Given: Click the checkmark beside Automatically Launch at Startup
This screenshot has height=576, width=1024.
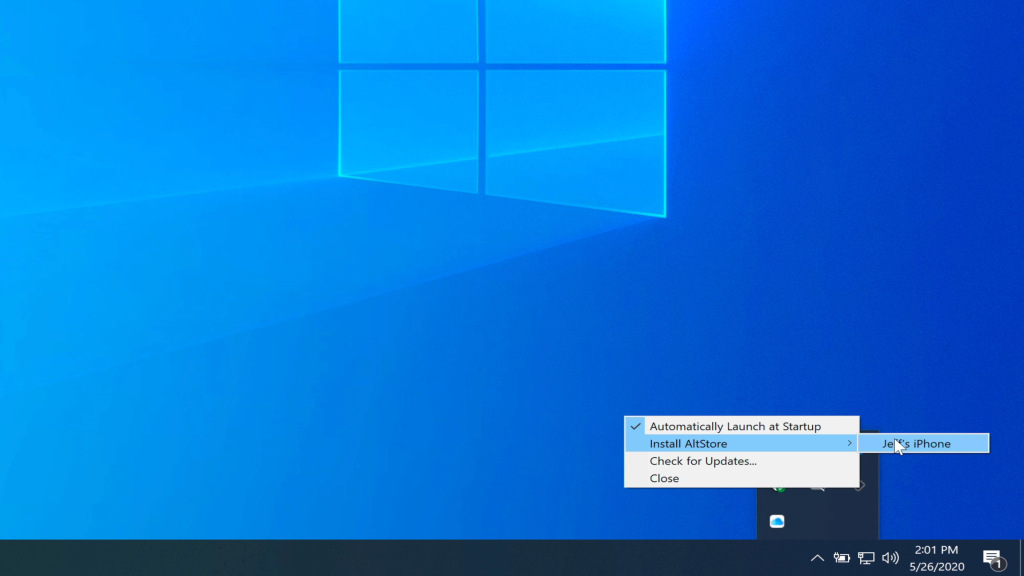Looking at the screenshot, I should click(x=635, y=426).
